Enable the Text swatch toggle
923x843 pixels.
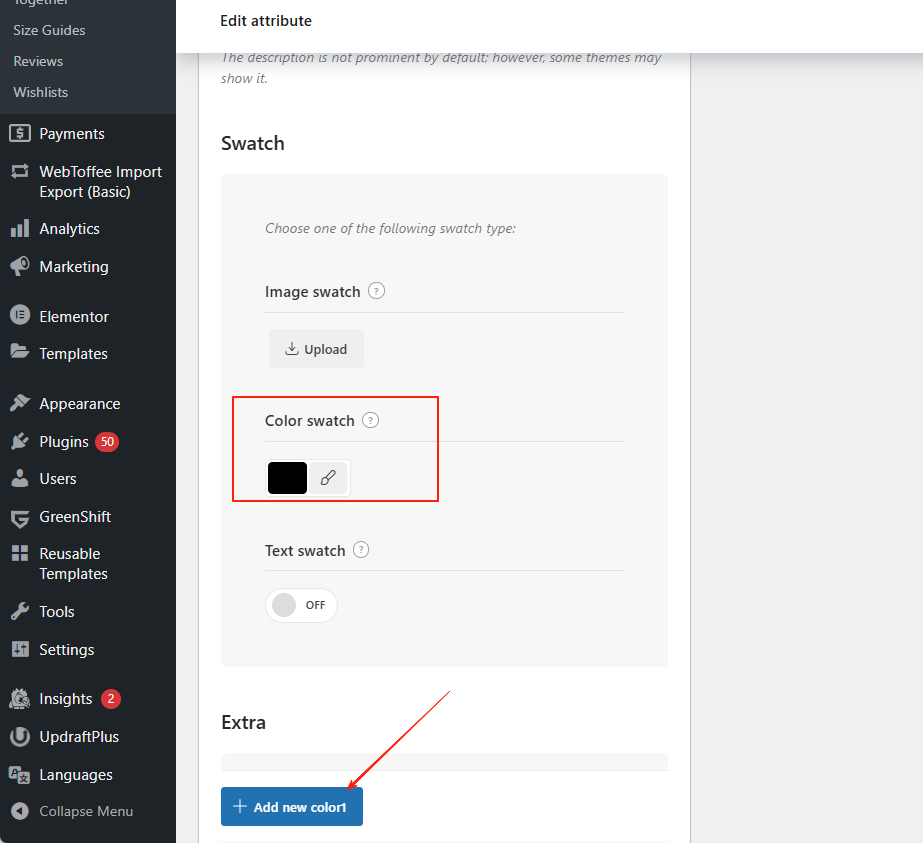coord(301,605)
